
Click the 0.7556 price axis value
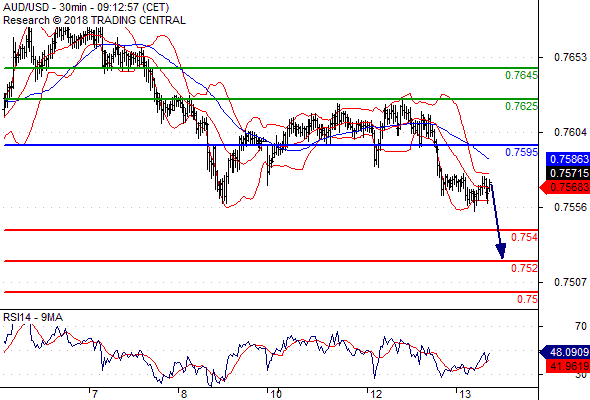tap(570, 207)
